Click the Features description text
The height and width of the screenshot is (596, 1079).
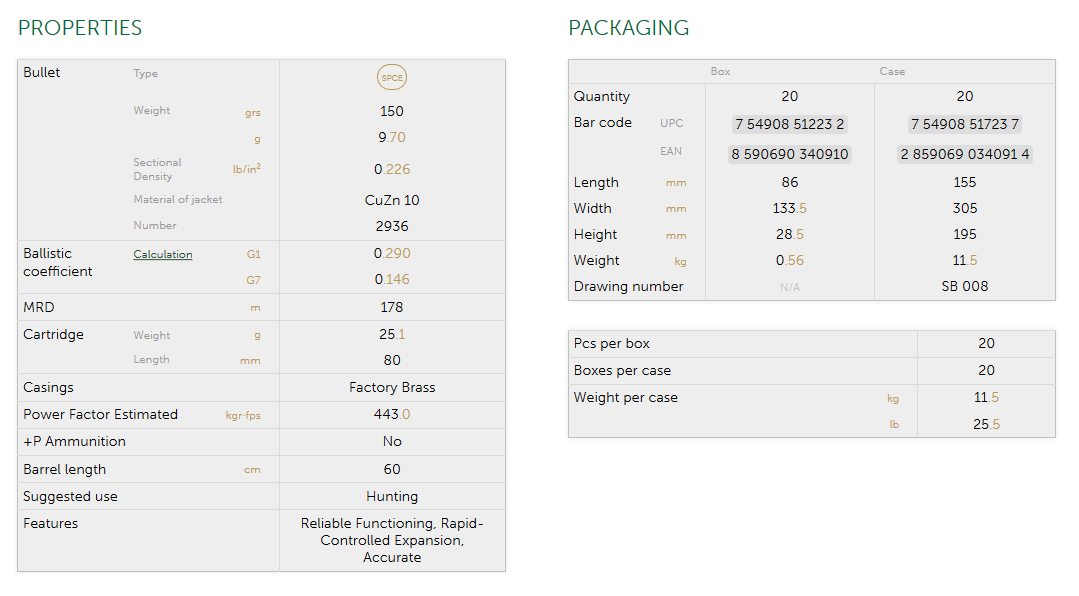click(392, 540)
